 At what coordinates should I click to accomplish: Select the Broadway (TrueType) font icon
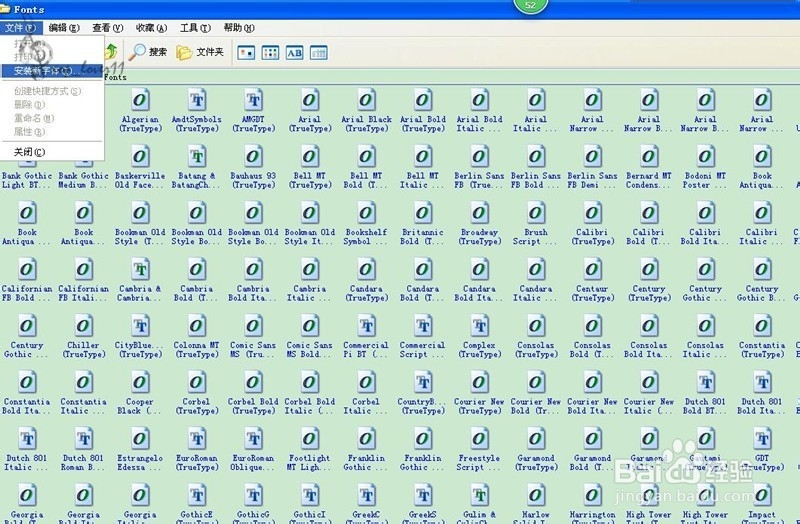479,213
